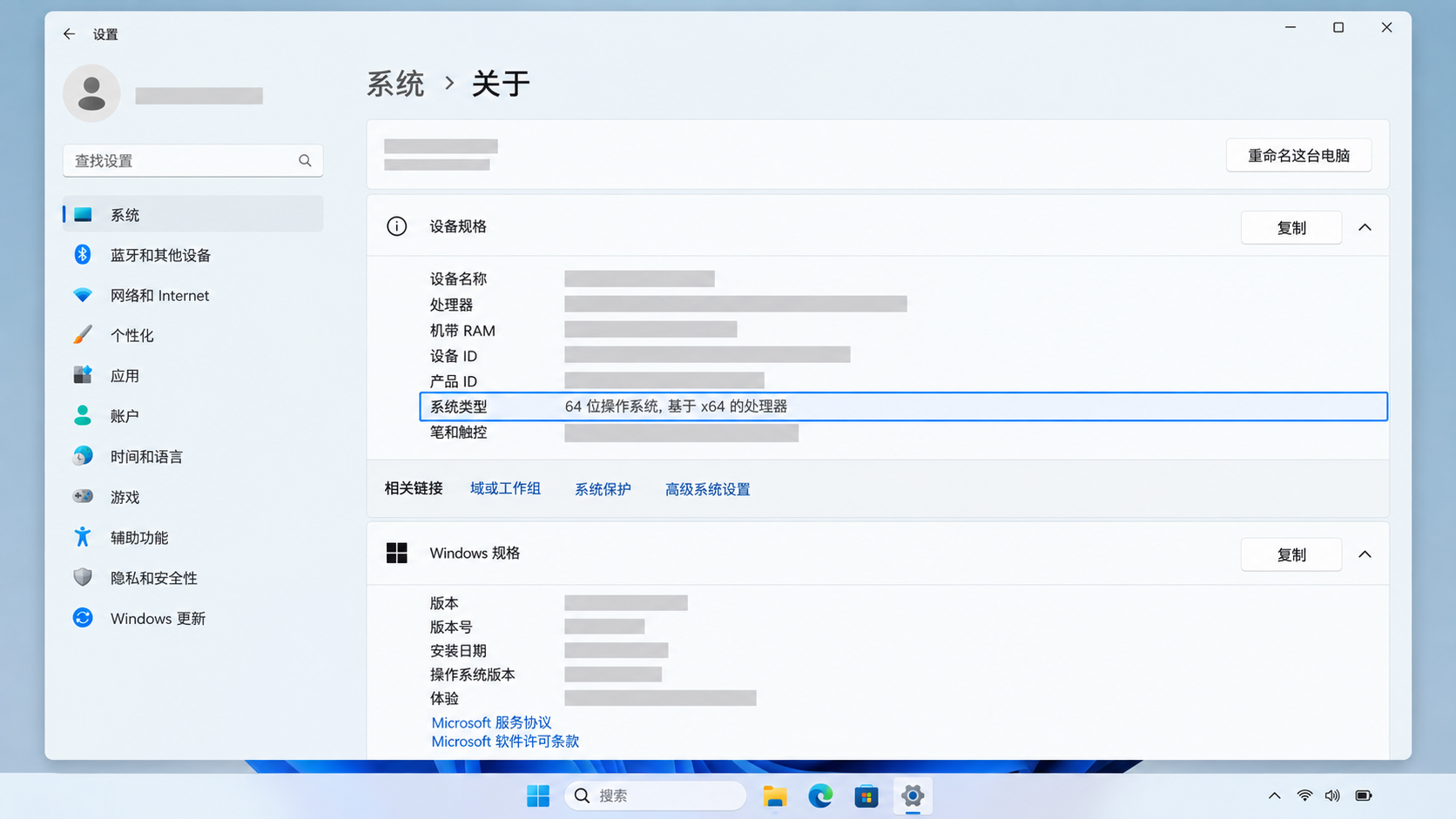Open 辅助功能 settings category
The image size is (1456, 819).
[193, 537]
